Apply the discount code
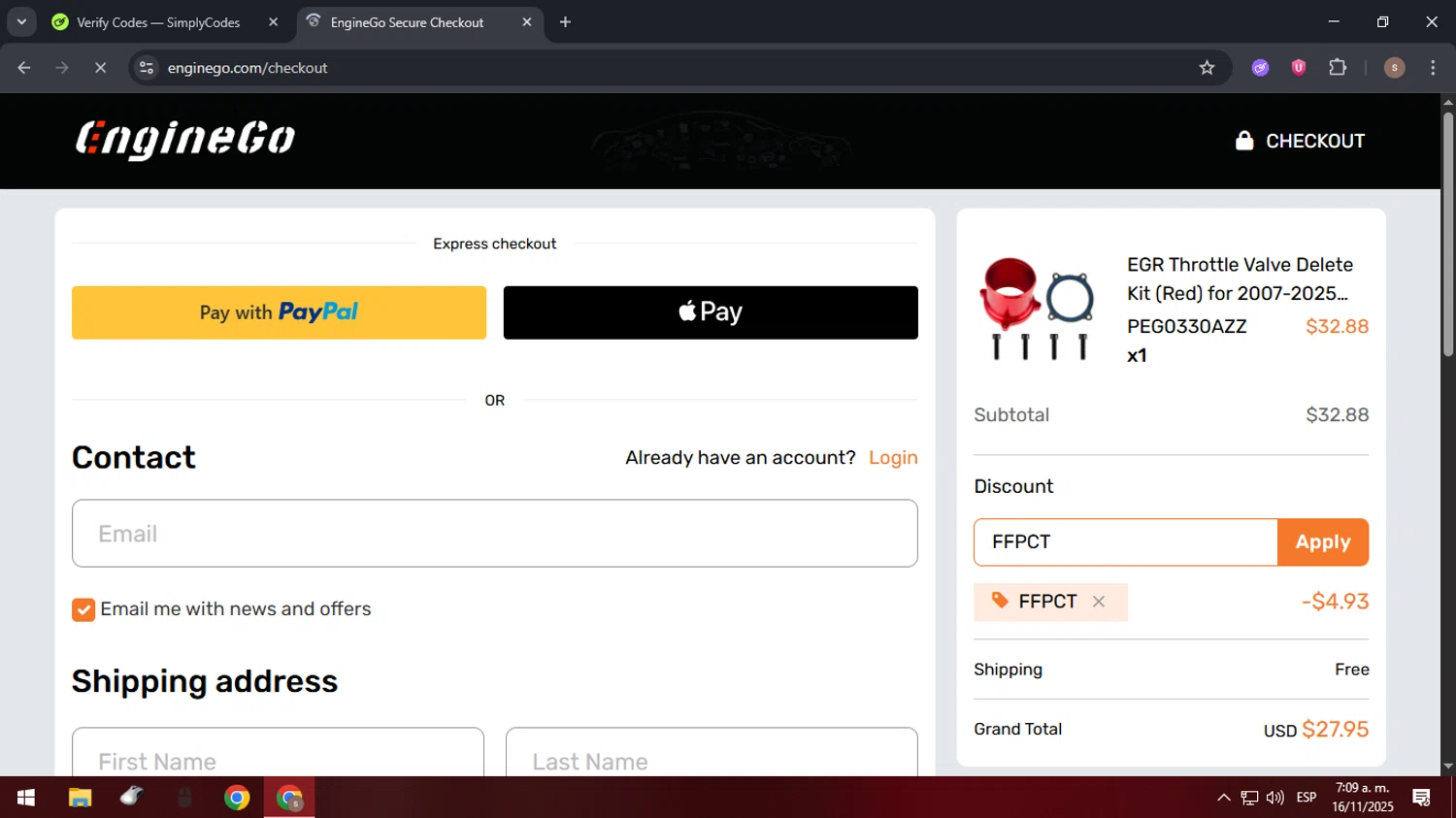 click(x=1323, y=542)
